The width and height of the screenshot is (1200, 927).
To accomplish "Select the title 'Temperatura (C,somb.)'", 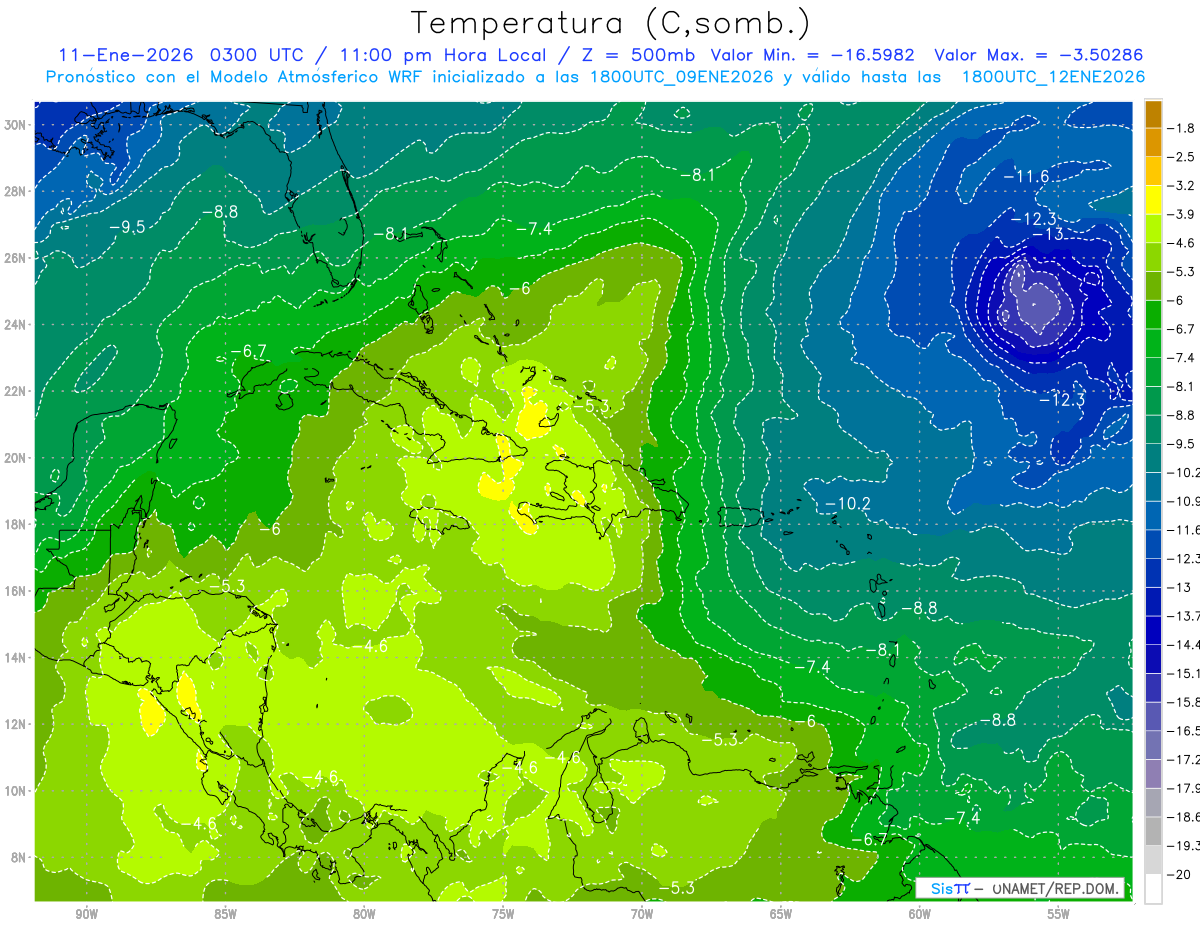I will point(611,23).
